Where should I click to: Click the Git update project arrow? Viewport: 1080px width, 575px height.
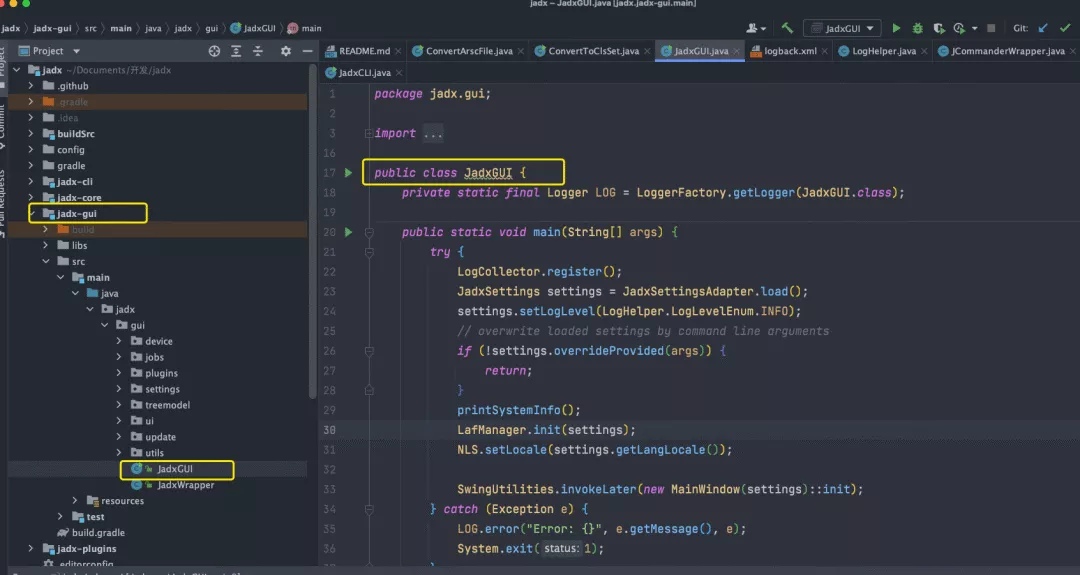(x=1044, y=28)
